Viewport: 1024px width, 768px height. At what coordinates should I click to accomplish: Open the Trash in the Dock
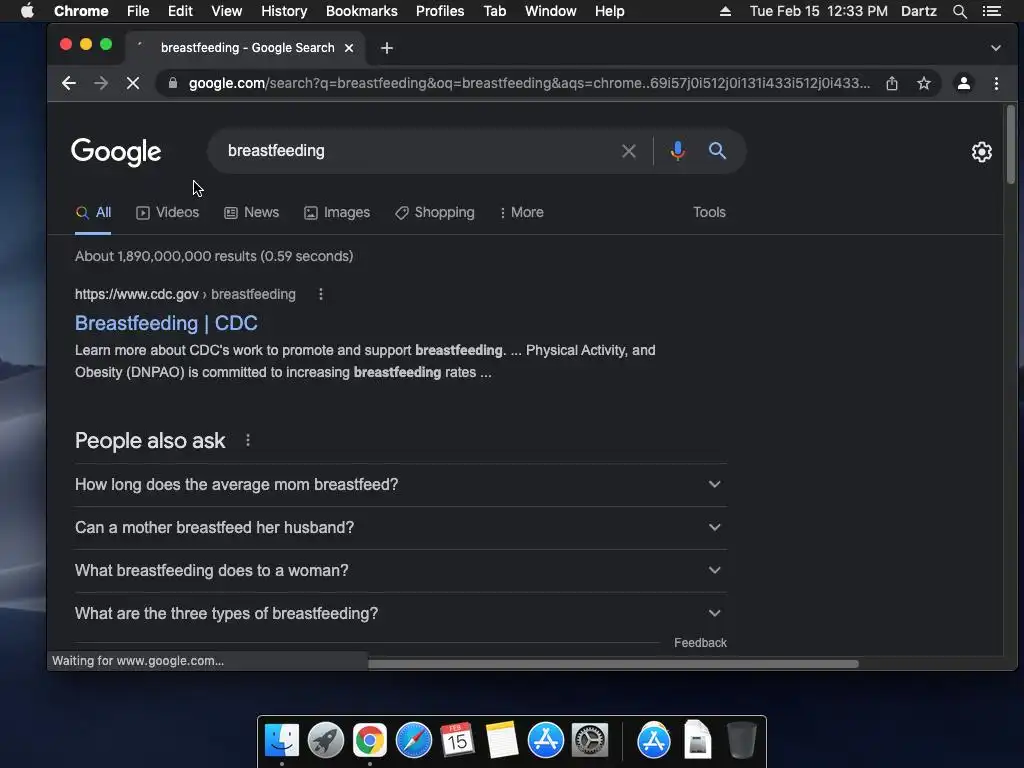pyautogui.click(x=741, y=740)
